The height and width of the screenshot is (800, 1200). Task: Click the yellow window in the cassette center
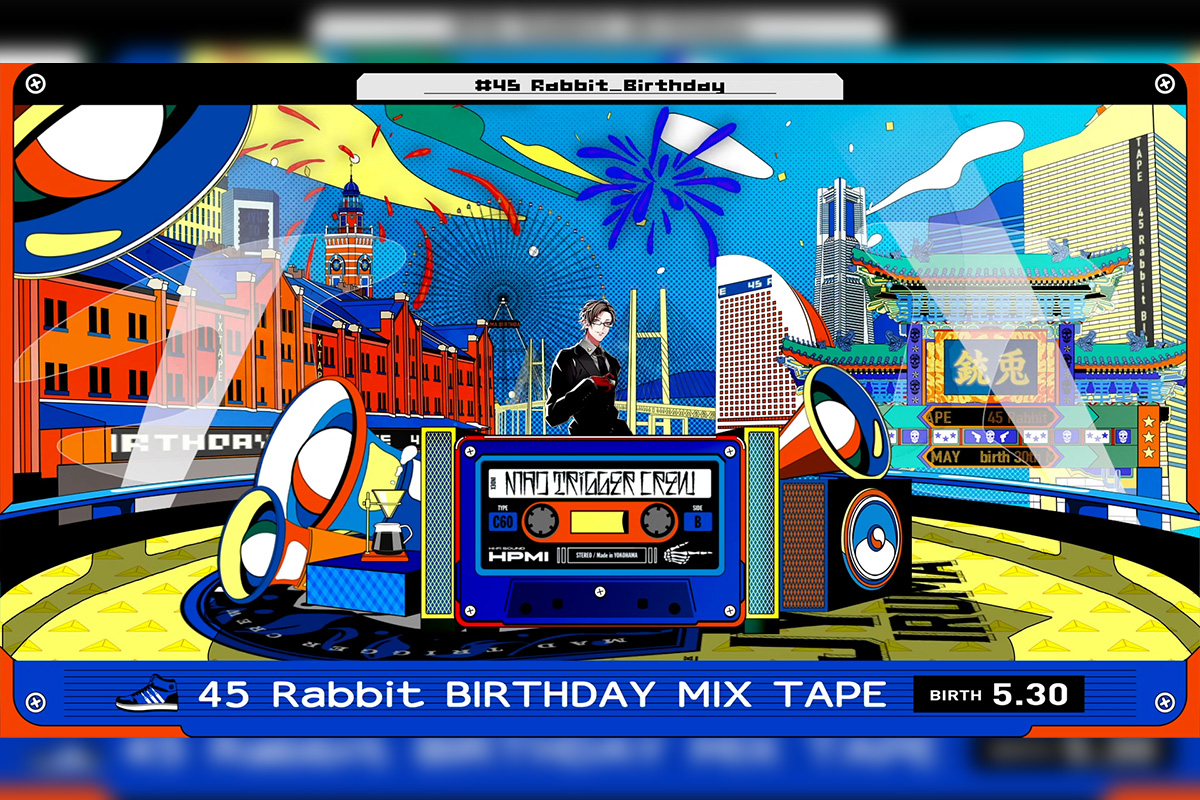point(600,520)
